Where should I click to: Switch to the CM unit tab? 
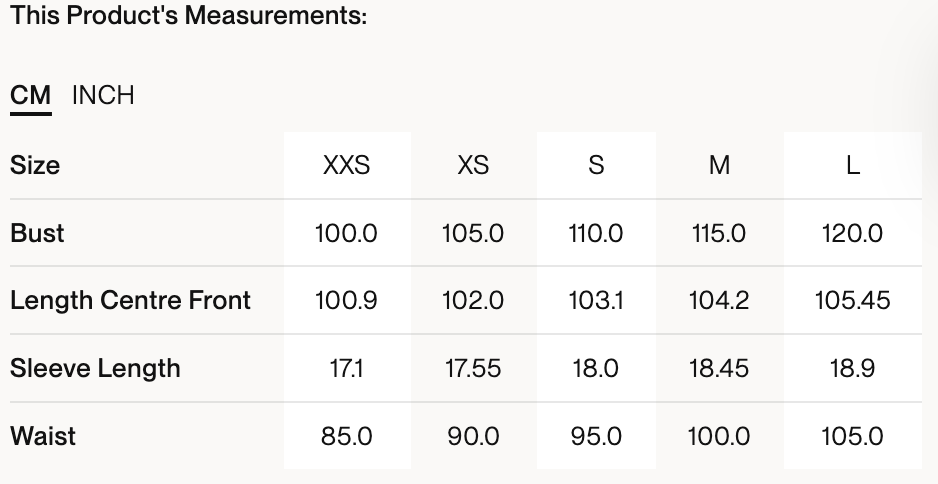(x=30, y=96)
